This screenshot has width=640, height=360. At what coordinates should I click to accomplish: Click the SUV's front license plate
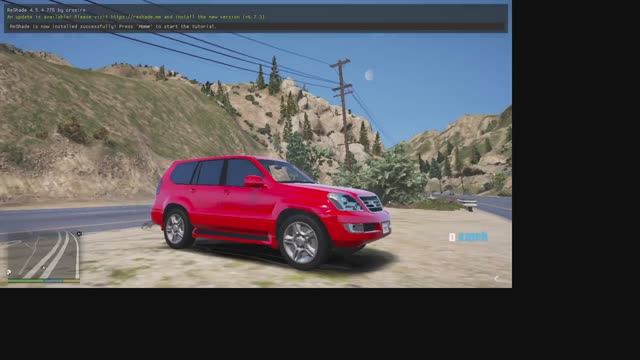(386, 228)
